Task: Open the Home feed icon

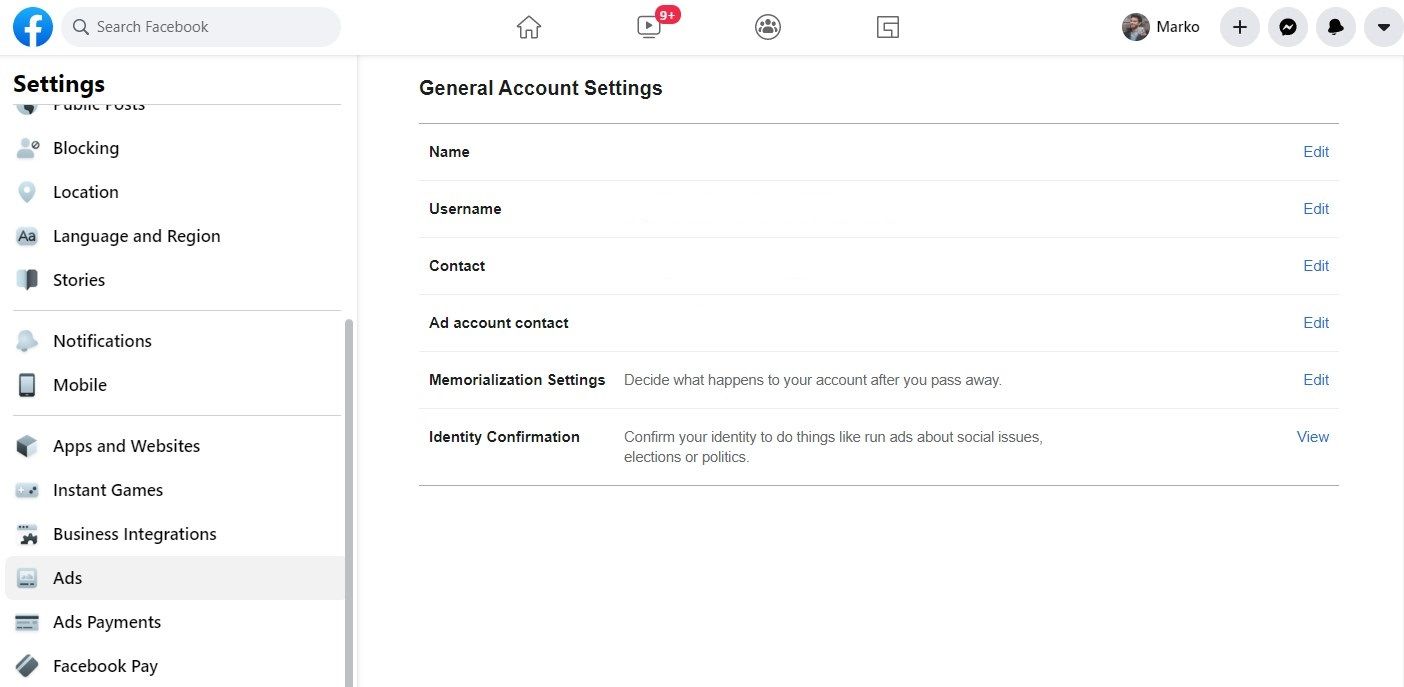Action: [529, 27]
